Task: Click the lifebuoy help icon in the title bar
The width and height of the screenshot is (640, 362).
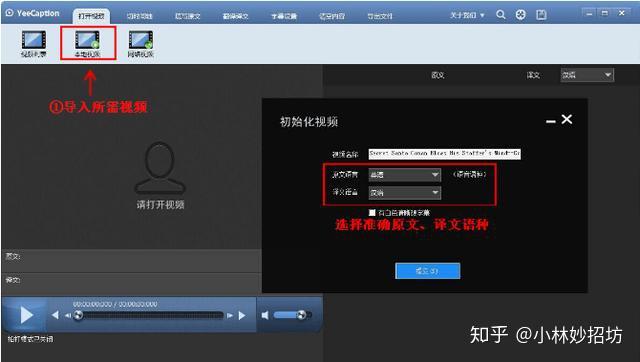Action: point(521,15)
